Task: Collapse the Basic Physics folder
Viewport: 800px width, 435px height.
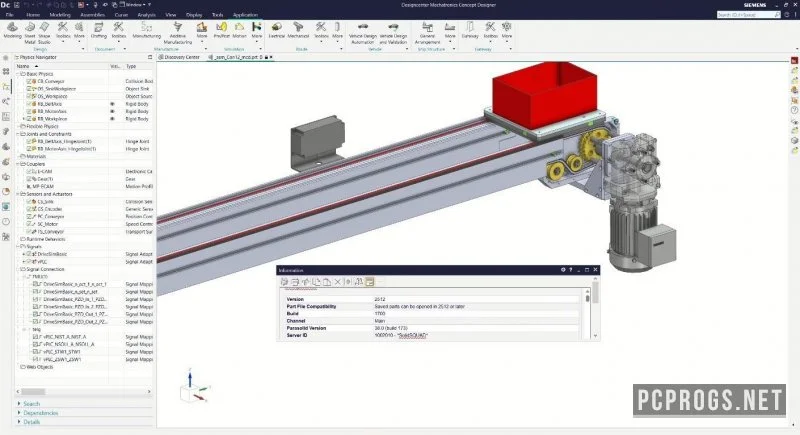Action: [x=18, y=74]
